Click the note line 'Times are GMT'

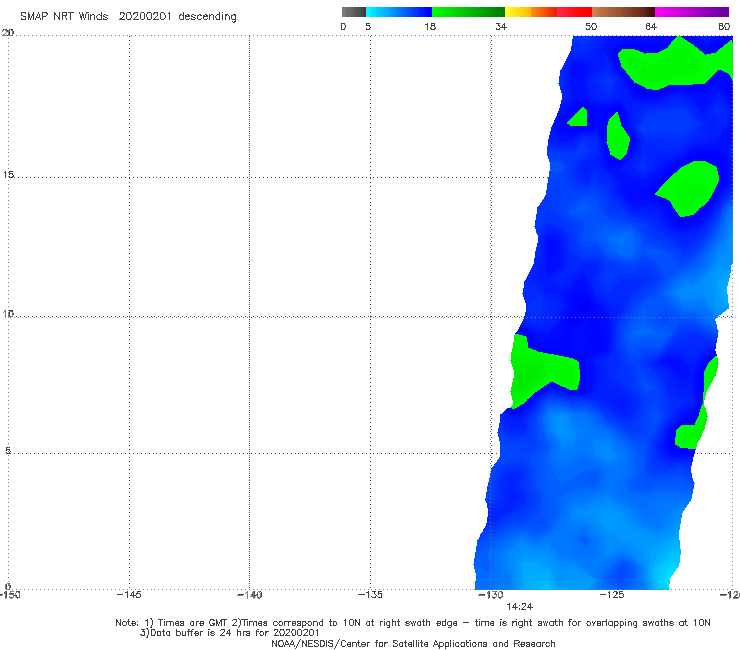193,623
